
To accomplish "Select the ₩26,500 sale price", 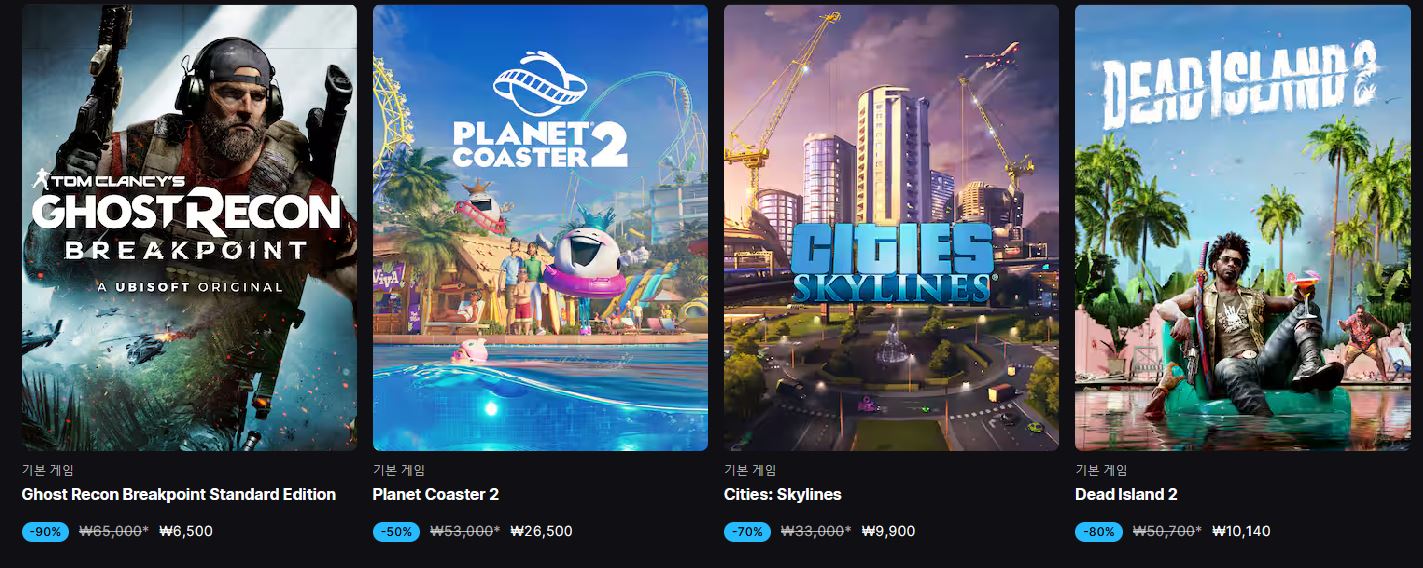I will (541, 532).
